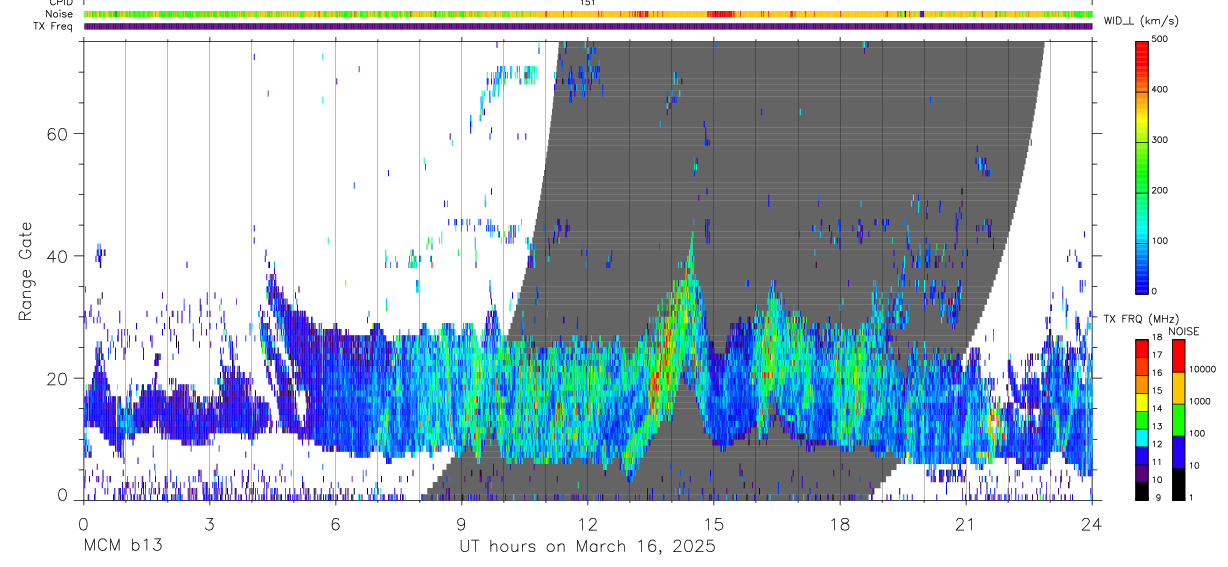Click the '400' tick on the width colorbar
1228x567 pixels.
(x=1160, y=89)
